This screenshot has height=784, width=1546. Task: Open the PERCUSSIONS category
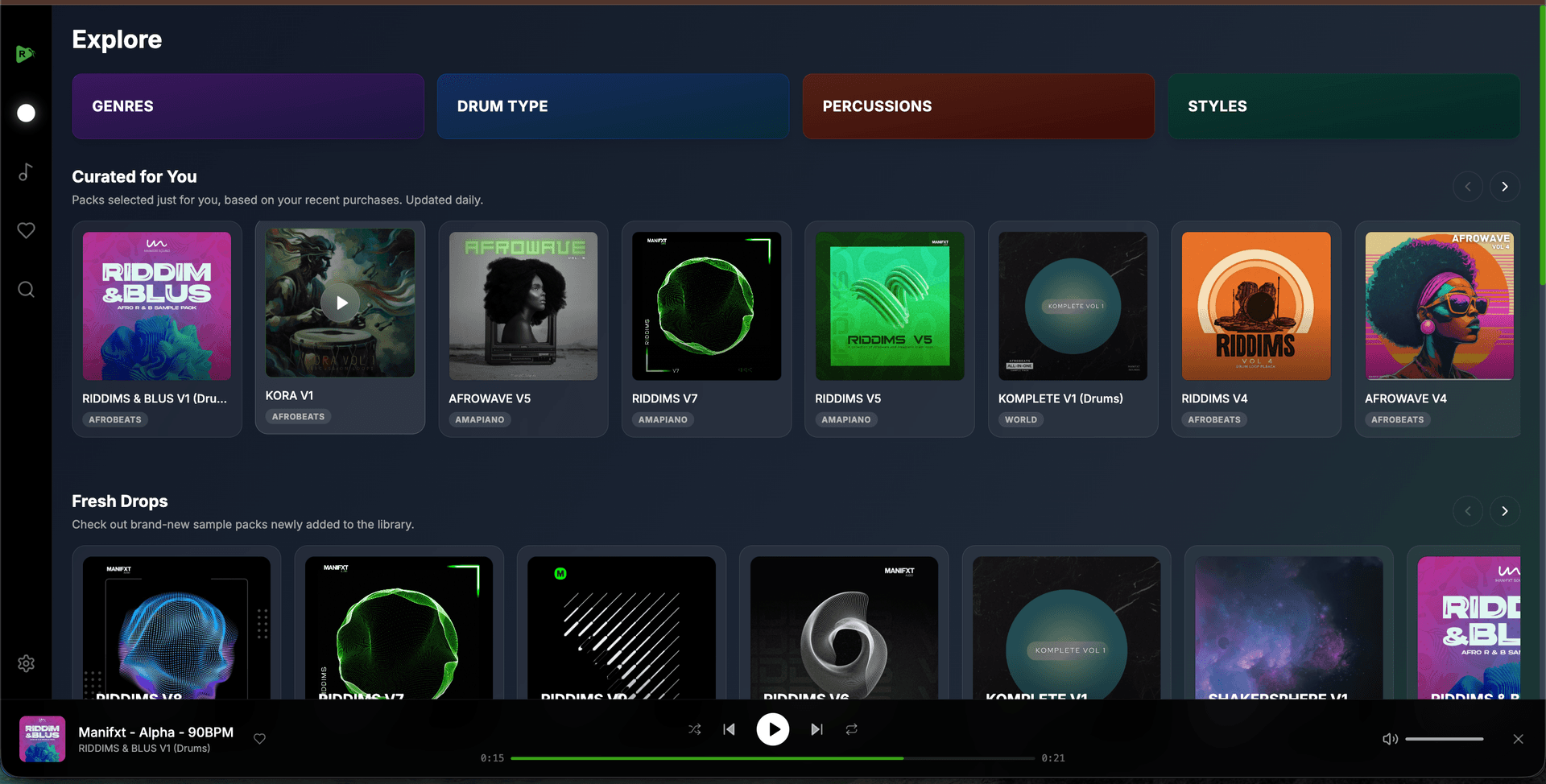(x=978, y=106)
